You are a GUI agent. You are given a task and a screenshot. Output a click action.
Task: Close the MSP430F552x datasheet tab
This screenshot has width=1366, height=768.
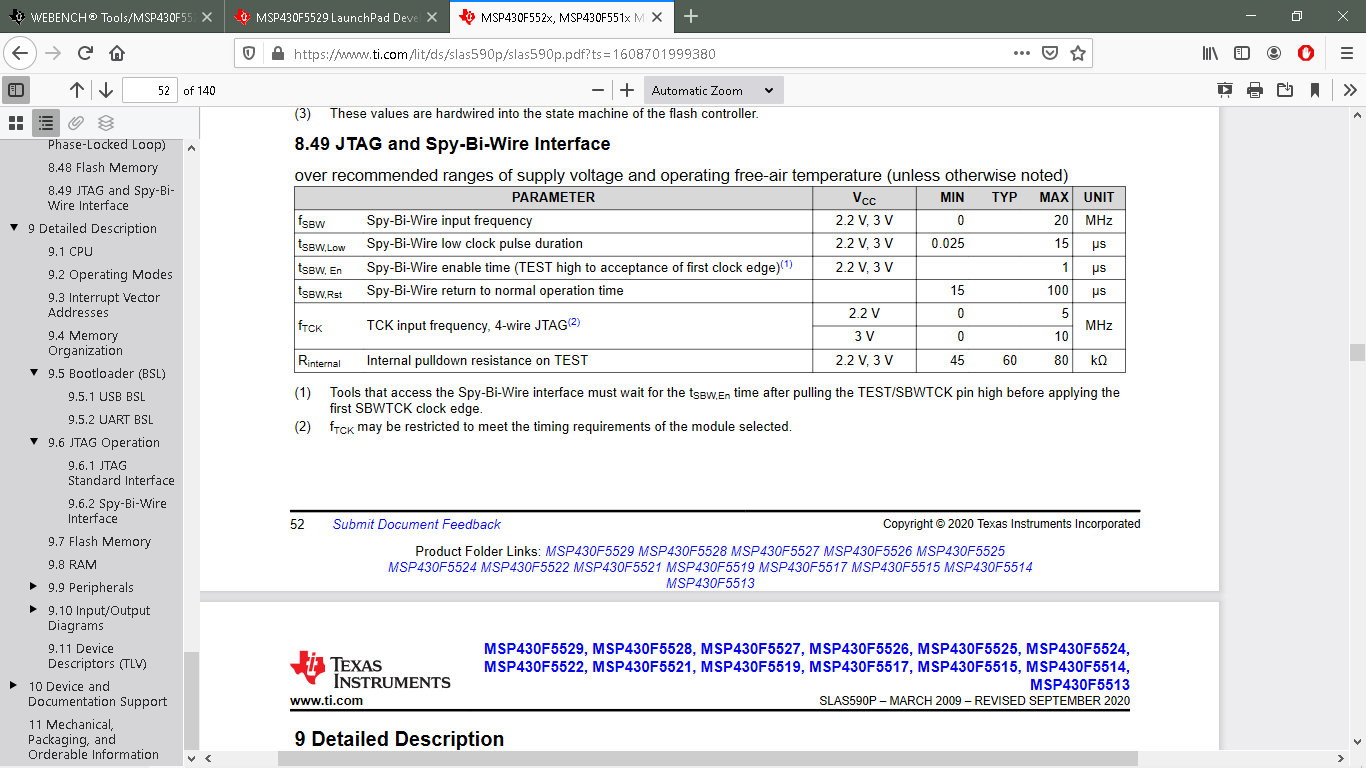coord(656,17)
